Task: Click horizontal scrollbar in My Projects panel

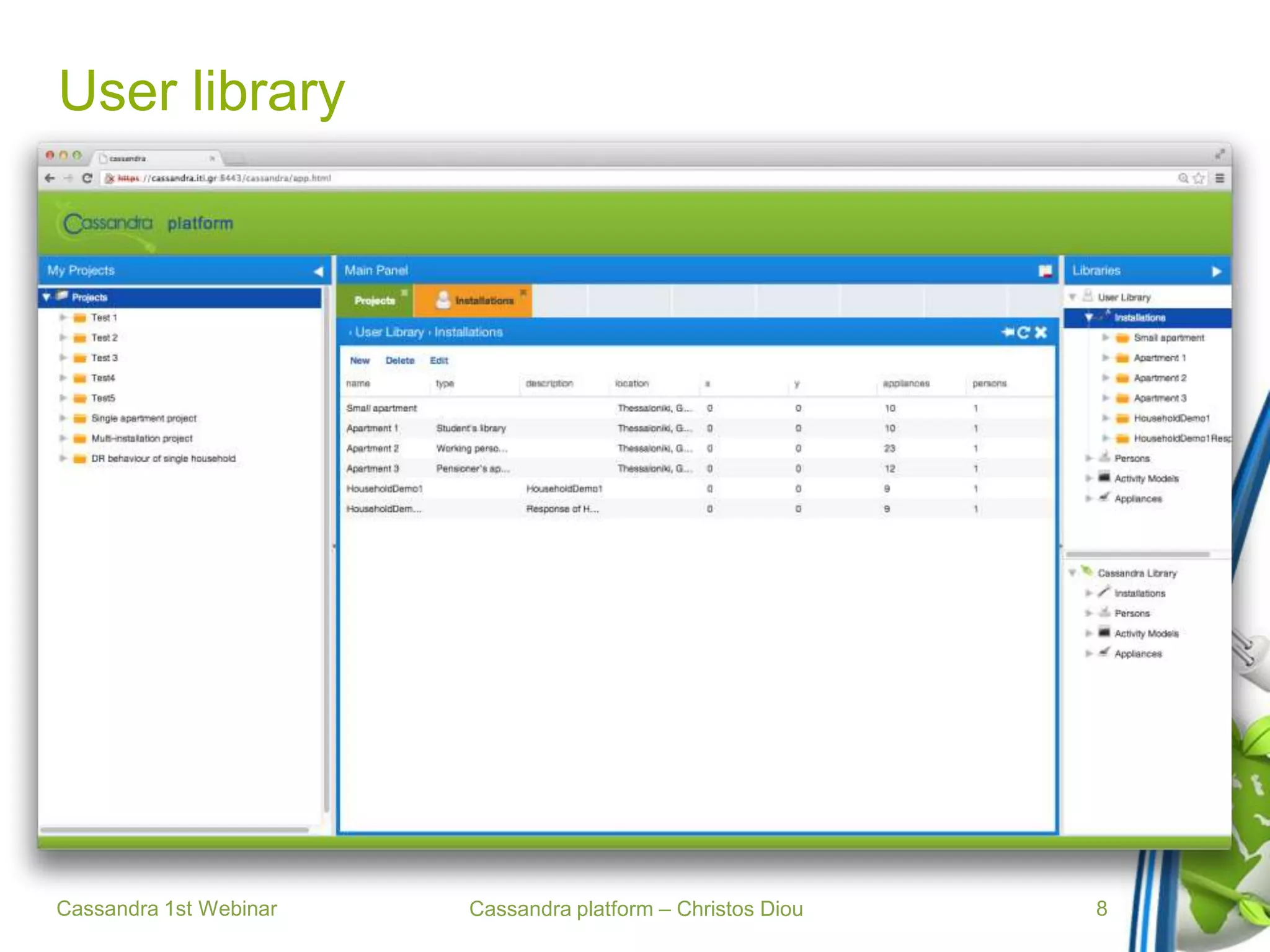Action: pyautogui.click(x=174, y=829)
